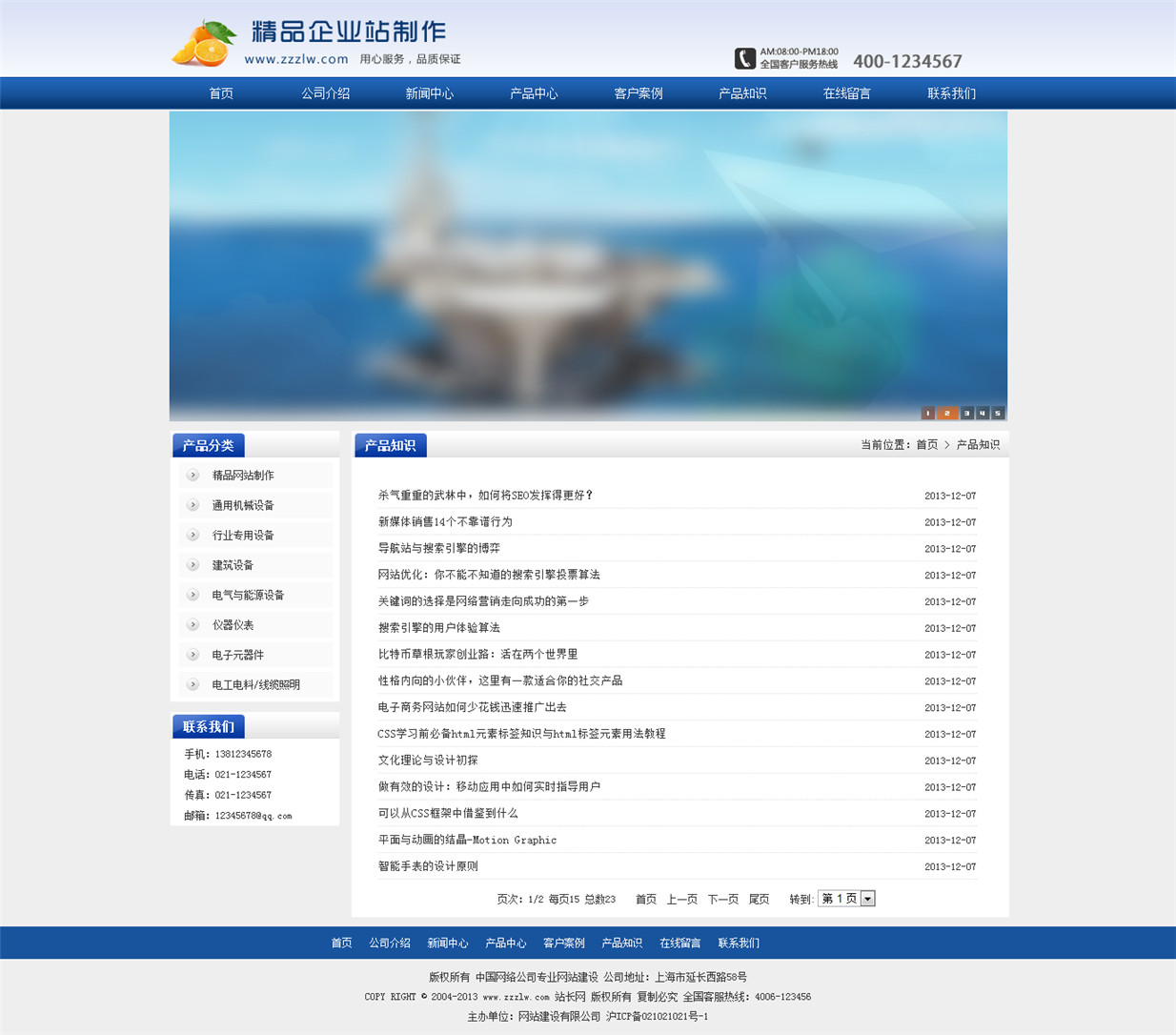This screenshot has width=1176, height=1035.
Task: Open article 导航站与搜索引擎的博弈
Action: (x=439, y=549)
